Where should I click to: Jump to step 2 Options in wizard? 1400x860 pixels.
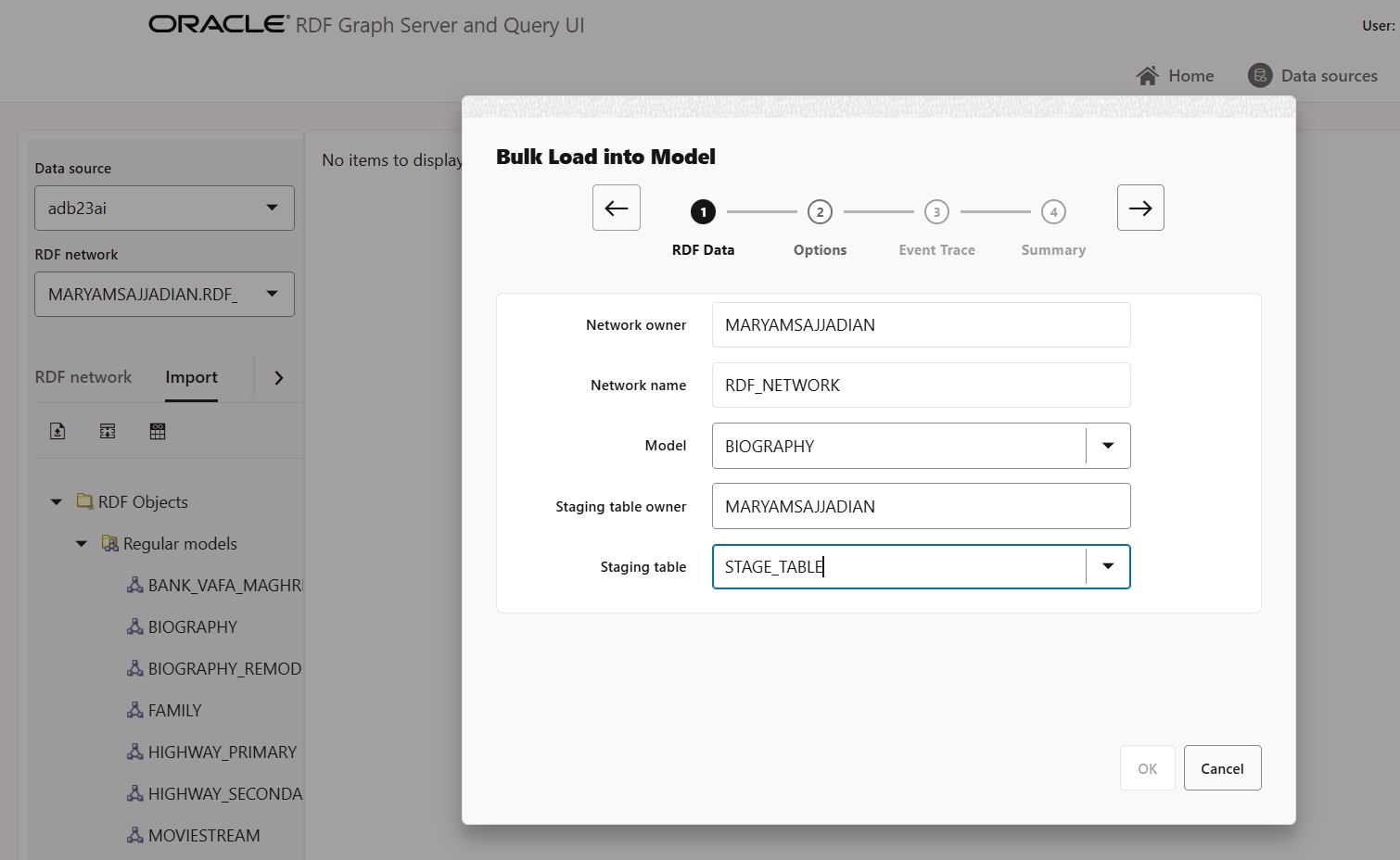click(x=820, y=212)
